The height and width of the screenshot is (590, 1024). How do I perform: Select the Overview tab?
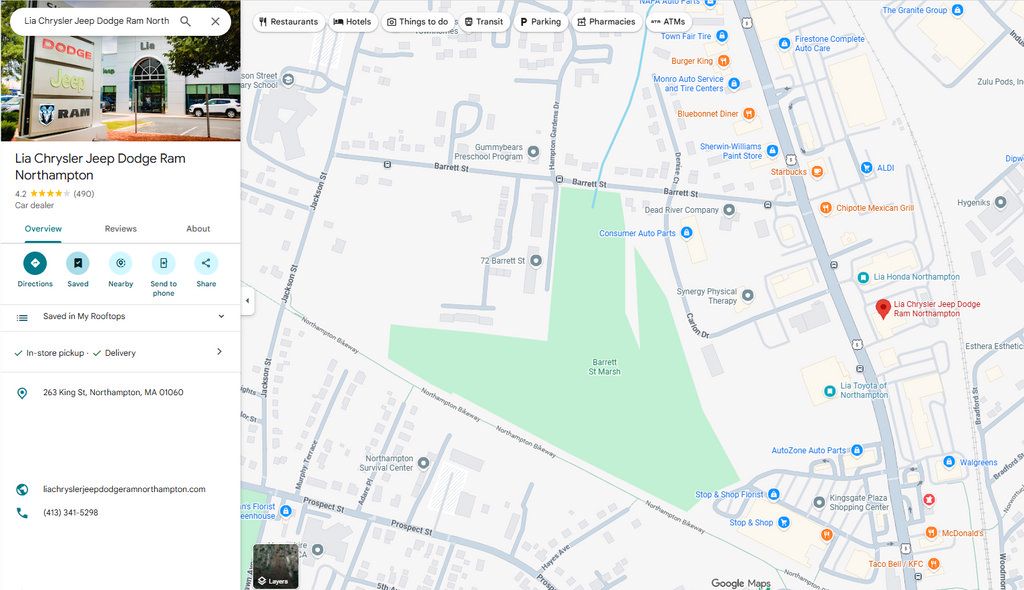coord(43,229)
